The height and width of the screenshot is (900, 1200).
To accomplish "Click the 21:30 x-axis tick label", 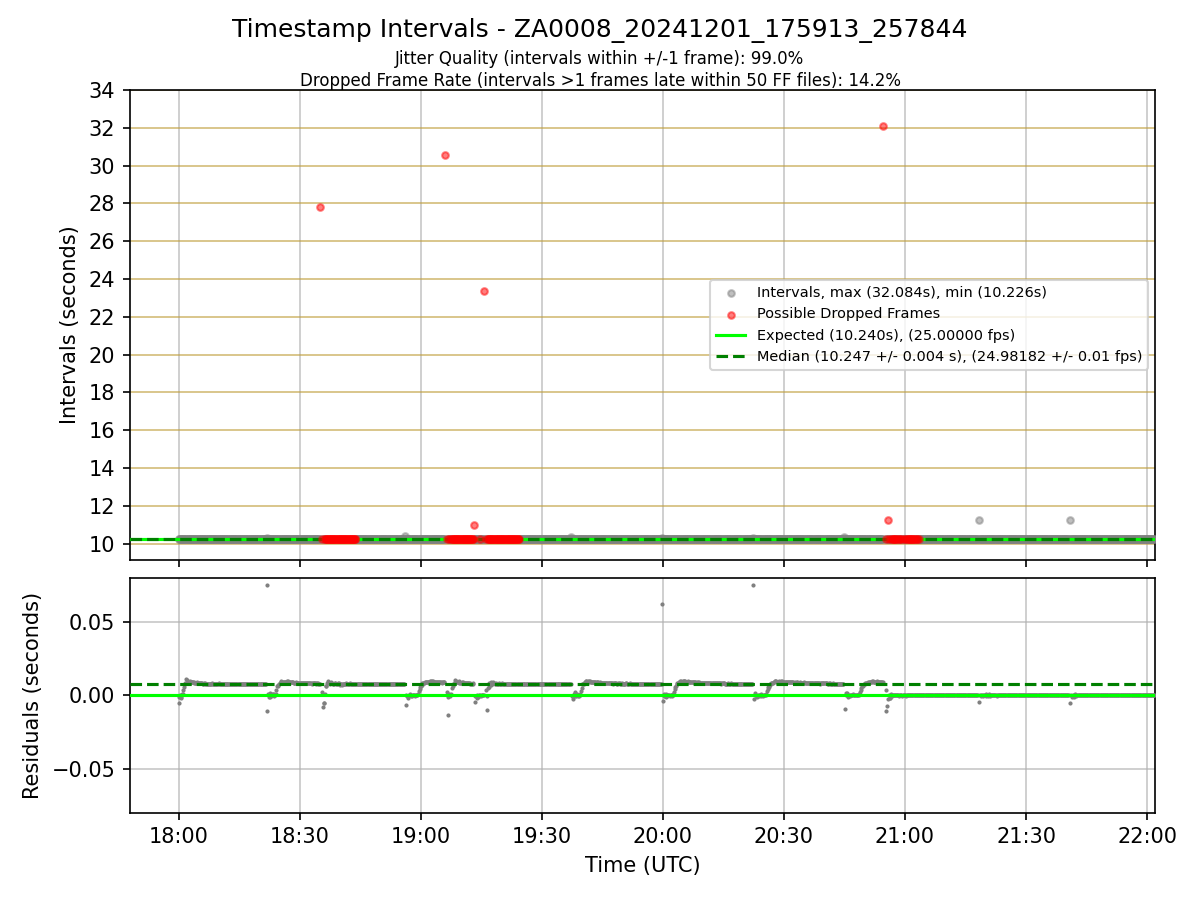I will 1026,835.
